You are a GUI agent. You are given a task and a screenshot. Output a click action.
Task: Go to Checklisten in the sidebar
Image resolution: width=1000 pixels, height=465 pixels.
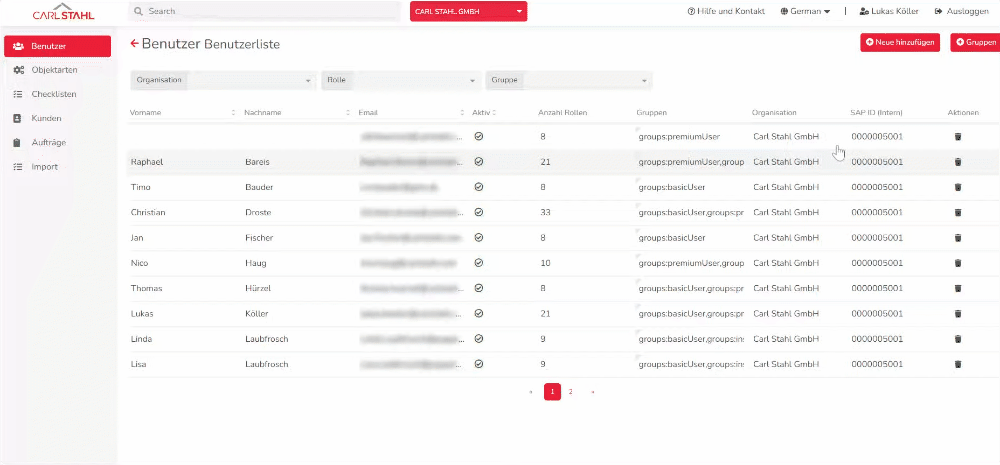pyautogui.click(x=54, y=94)
